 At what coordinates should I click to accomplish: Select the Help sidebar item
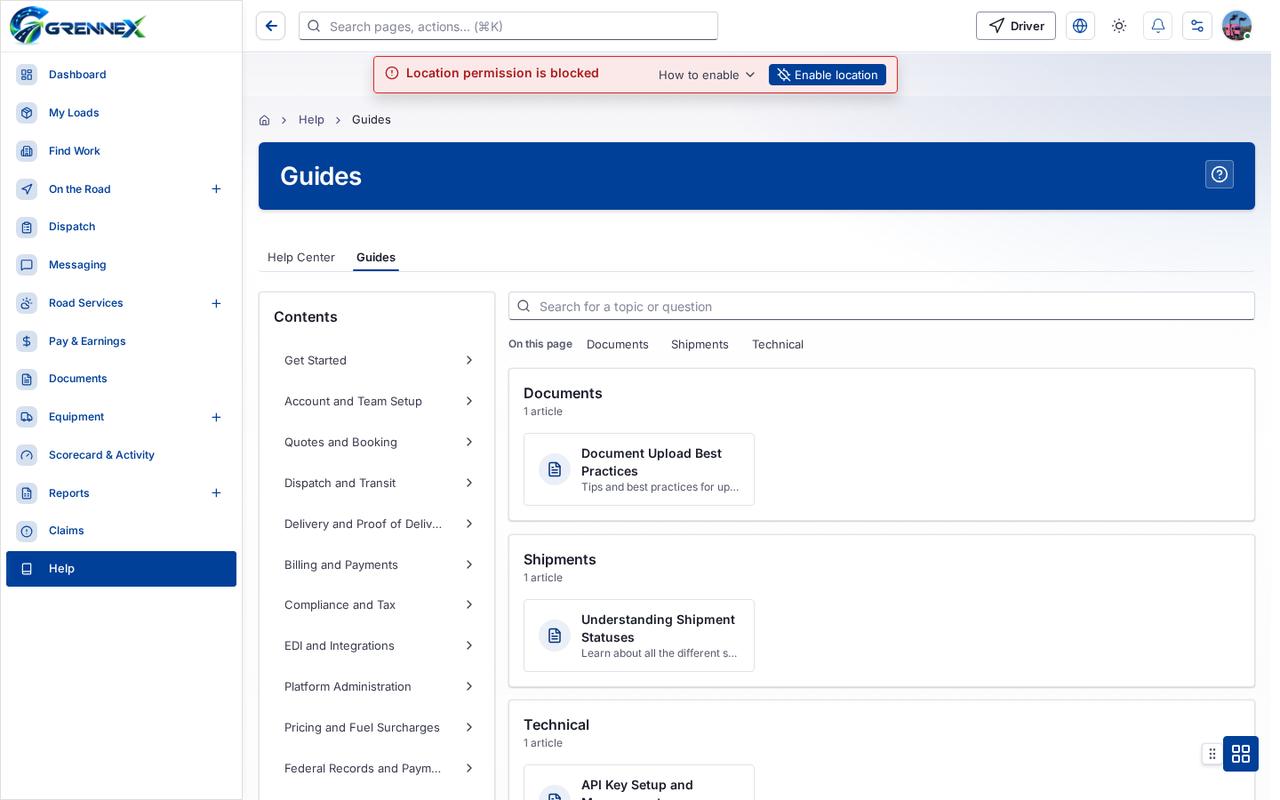(x=121, y=569)
